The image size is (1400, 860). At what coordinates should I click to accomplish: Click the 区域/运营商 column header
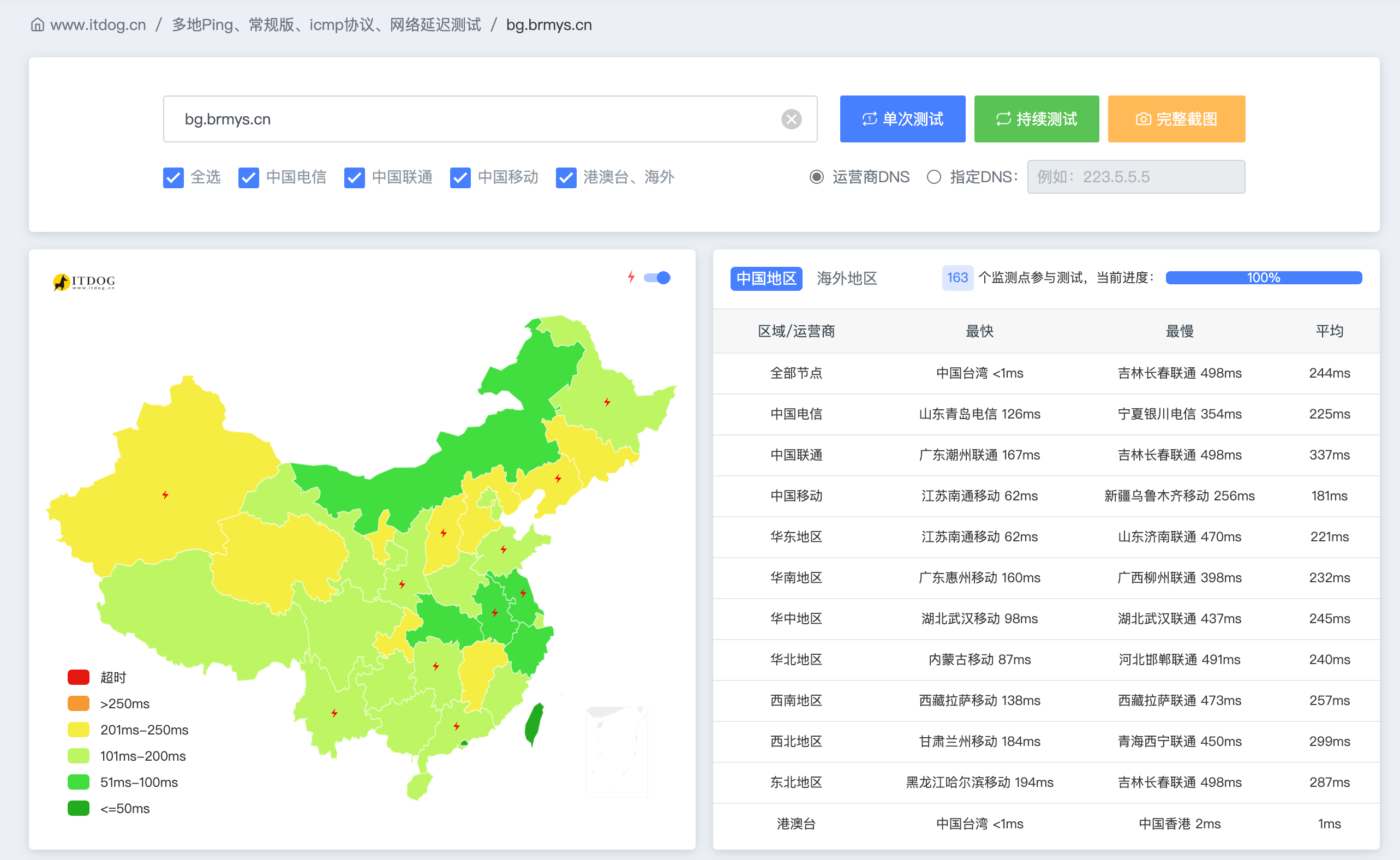[796, 331]
